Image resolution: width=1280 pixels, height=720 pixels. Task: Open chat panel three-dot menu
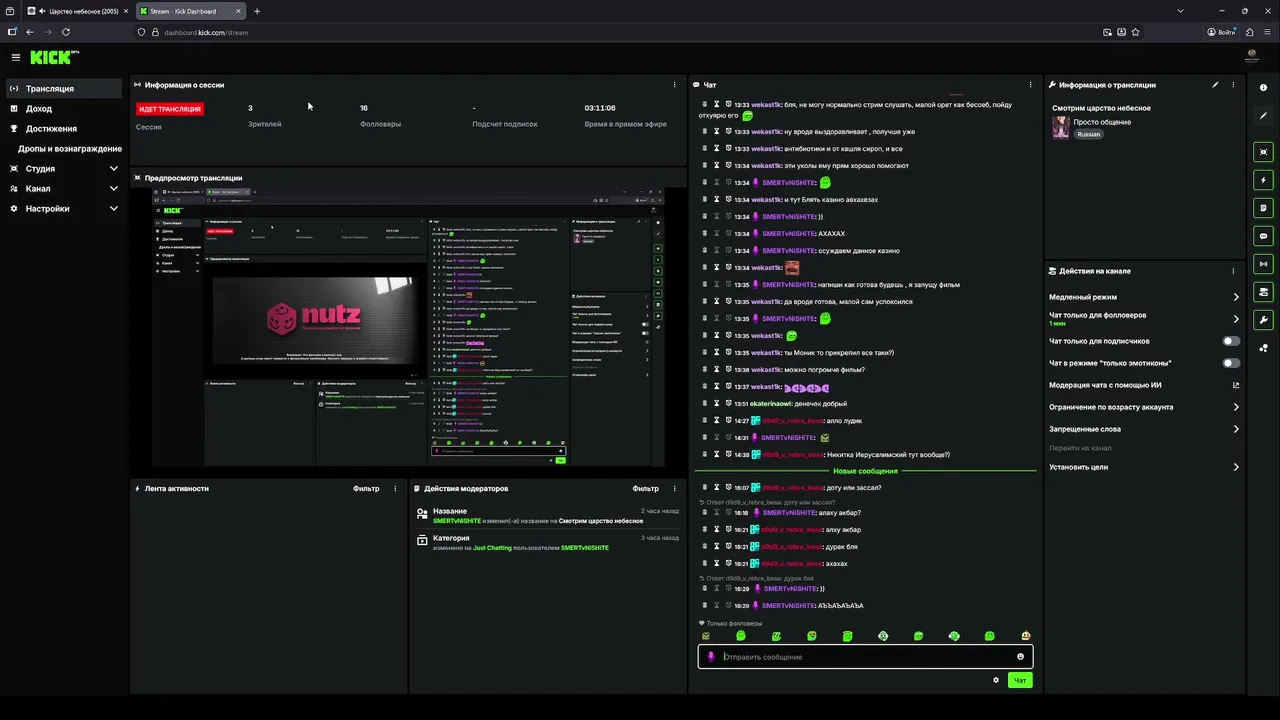tap(1030, 85)
